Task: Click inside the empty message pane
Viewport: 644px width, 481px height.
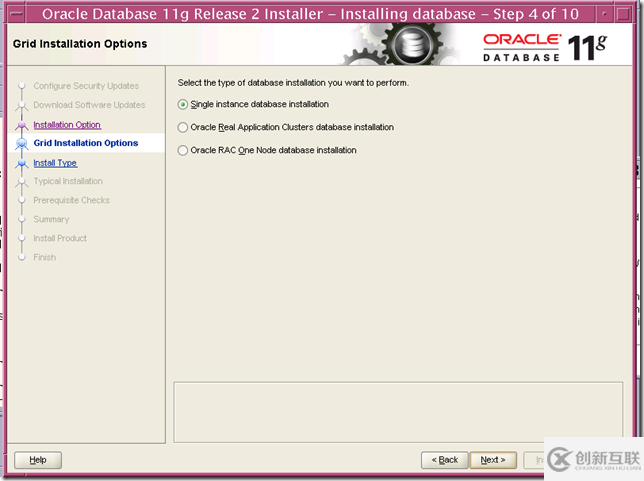Action: click(398, 412)
